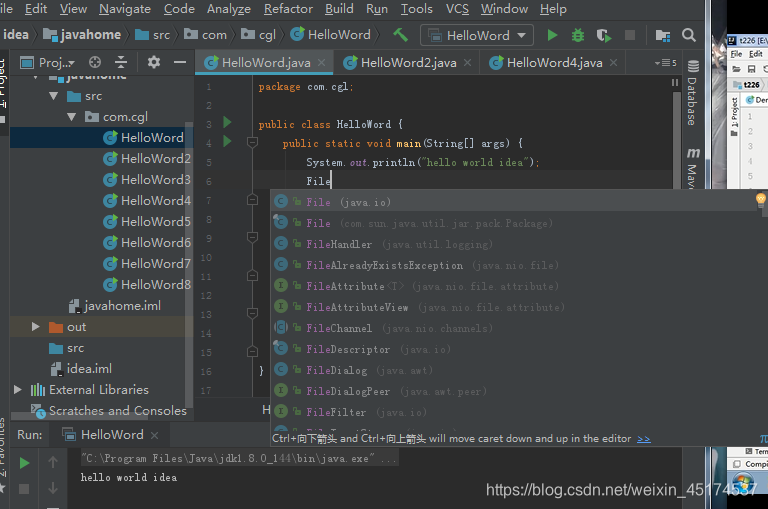Open the Navigate menu
The image size is (768, 509).
pos(125,9)
